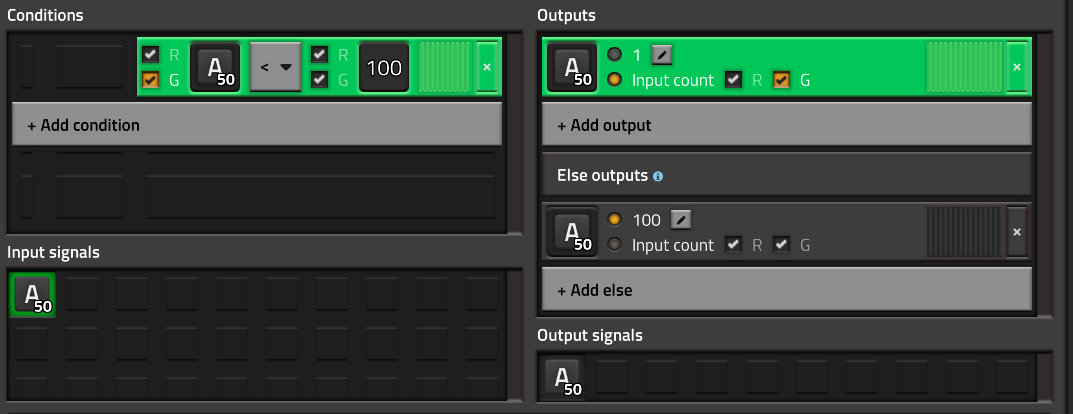Click signal A icon in Outputs row
Screen dimensions: 1073x414
(x=572, y=67)
